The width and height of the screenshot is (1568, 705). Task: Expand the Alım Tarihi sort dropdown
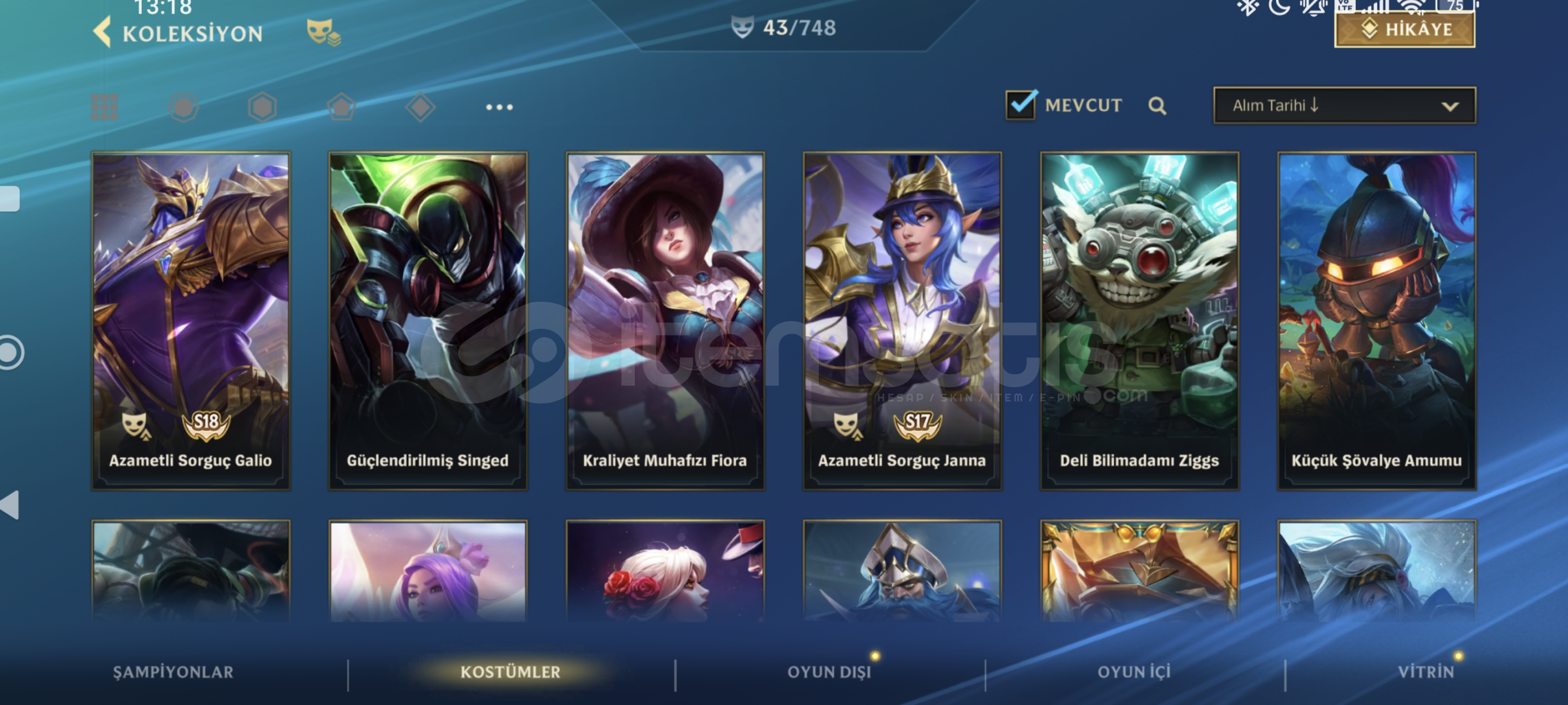[1344, 106]
